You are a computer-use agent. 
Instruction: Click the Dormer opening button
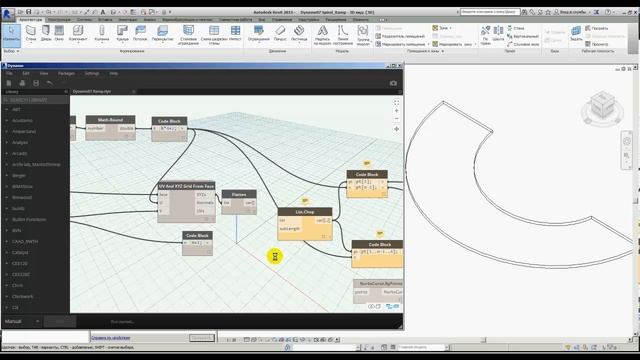coord(523,44)
